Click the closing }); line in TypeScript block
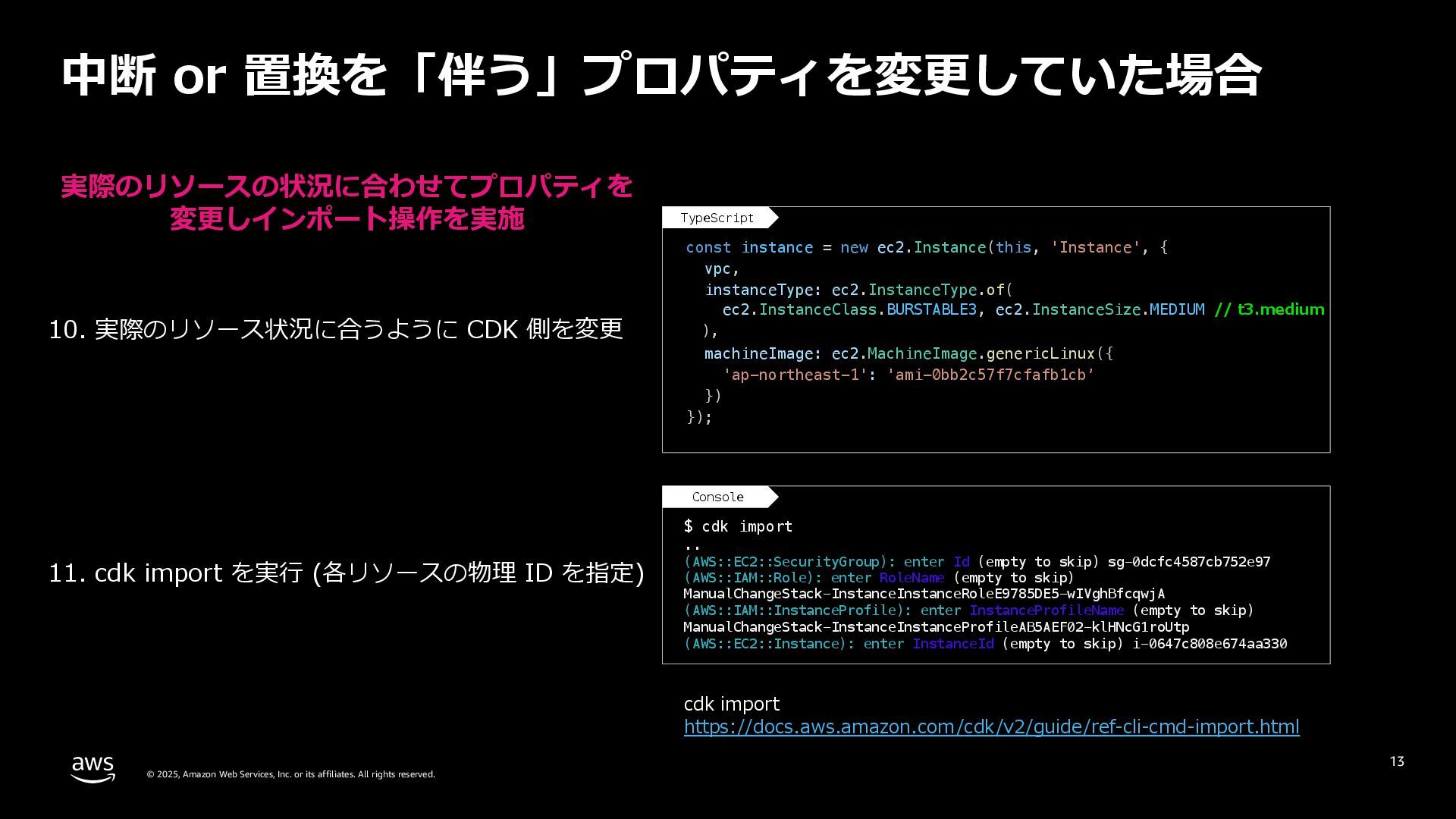1456x819 pixels. 699,417
